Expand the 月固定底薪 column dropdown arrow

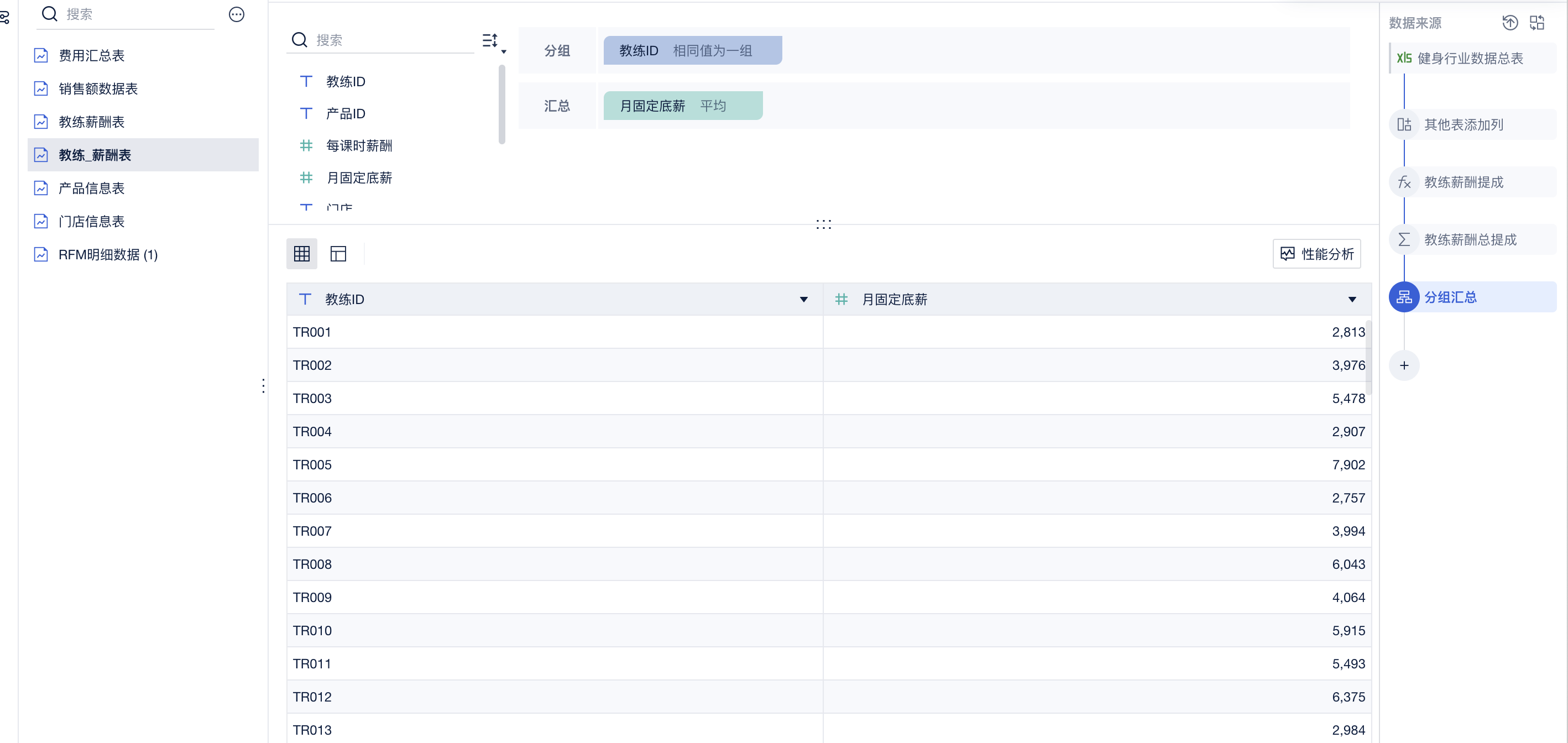1352,300
